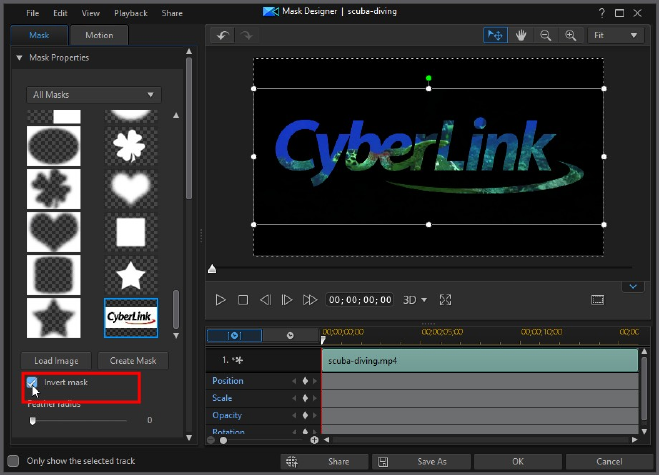The image size is (659, 475).
Task: Select the white square mask thumbnail
Action: tap(131, 232)
